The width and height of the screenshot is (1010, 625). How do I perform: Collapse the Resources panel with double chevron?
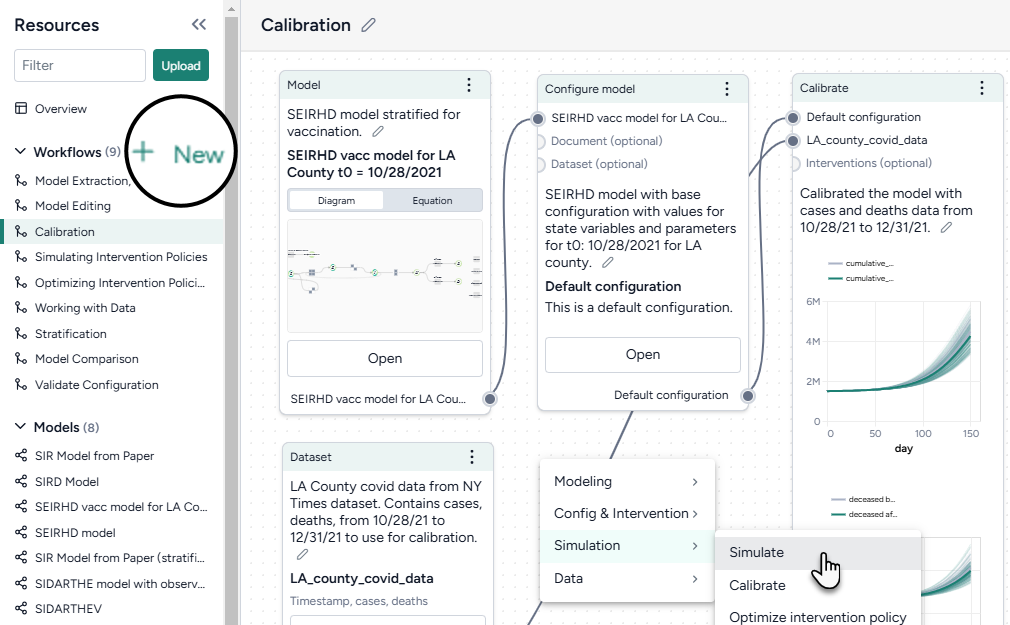[199, 25]
